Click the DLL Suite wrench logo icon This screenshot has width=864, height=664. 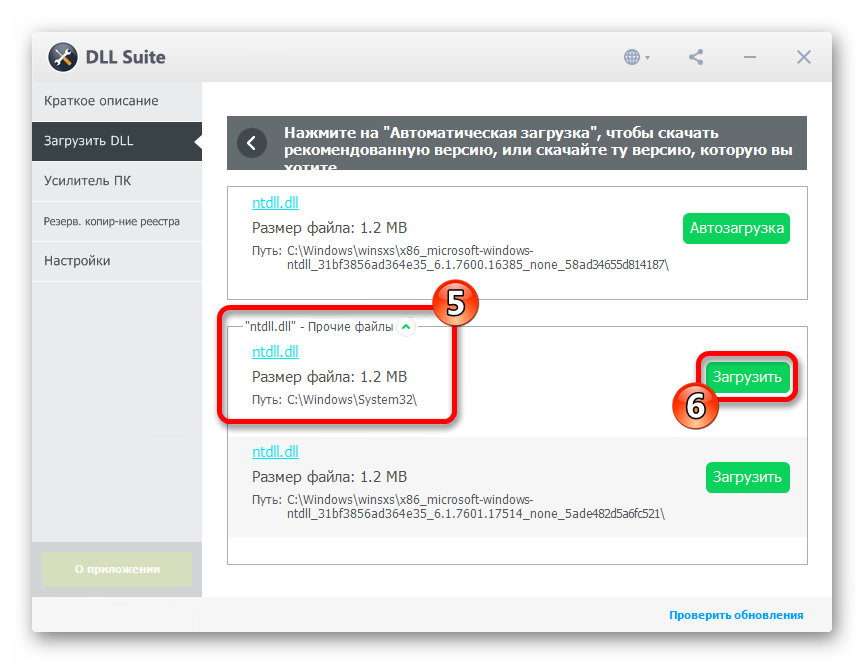(63, 57)
